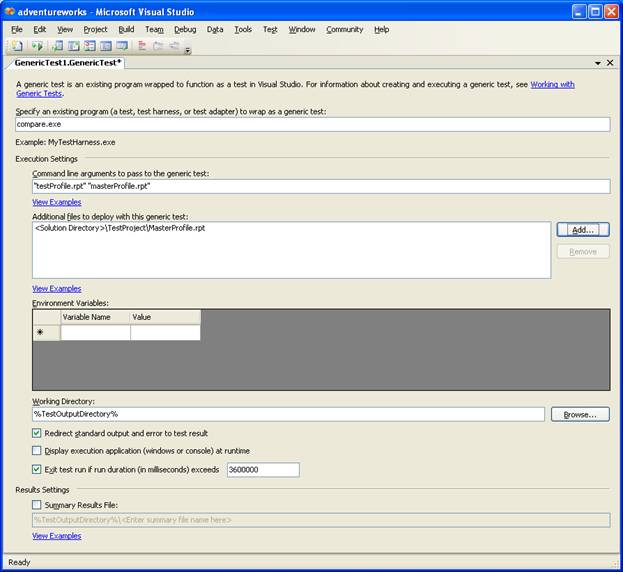This screenshot has width=623, height=572.
Task: Open View Examples link below additional files
Action: tap(56, 289)
